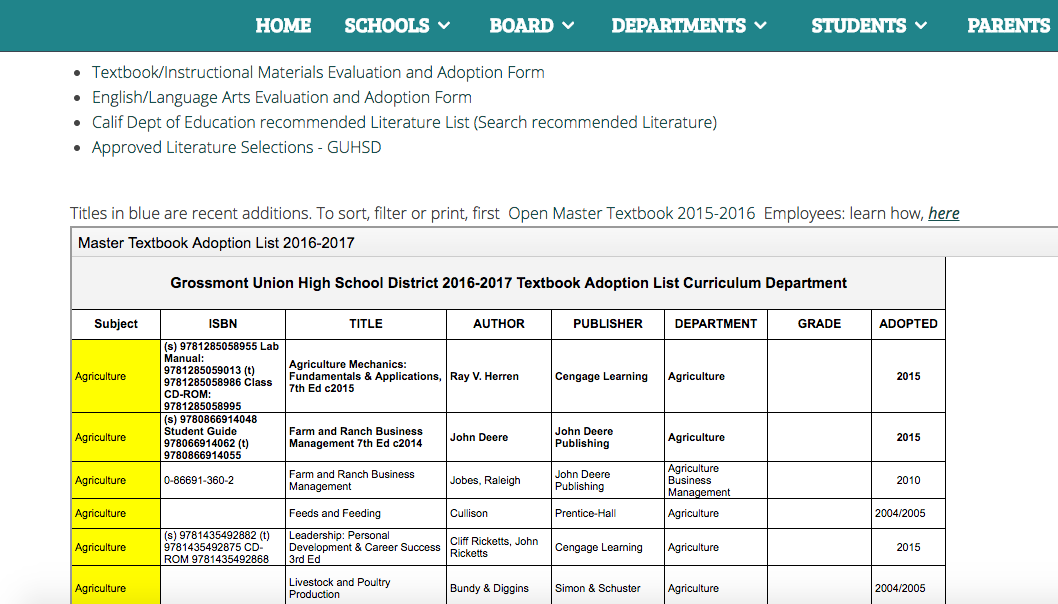Viewport: 1058px width, 604px height.
Task: Expand the SCHOOLS dropdown menu
Action: click(397, 26)
